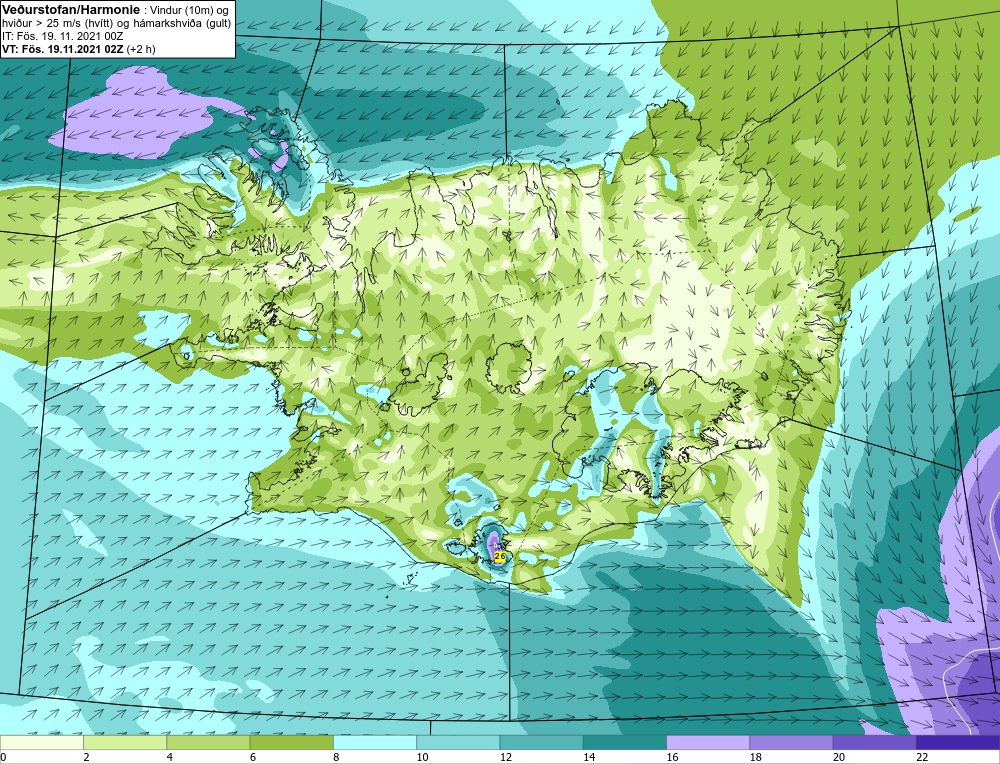This screenshot has width=1000, height=764.
Task: Click the 22+ m/s dark purple swatch
Action: (957, 742)
